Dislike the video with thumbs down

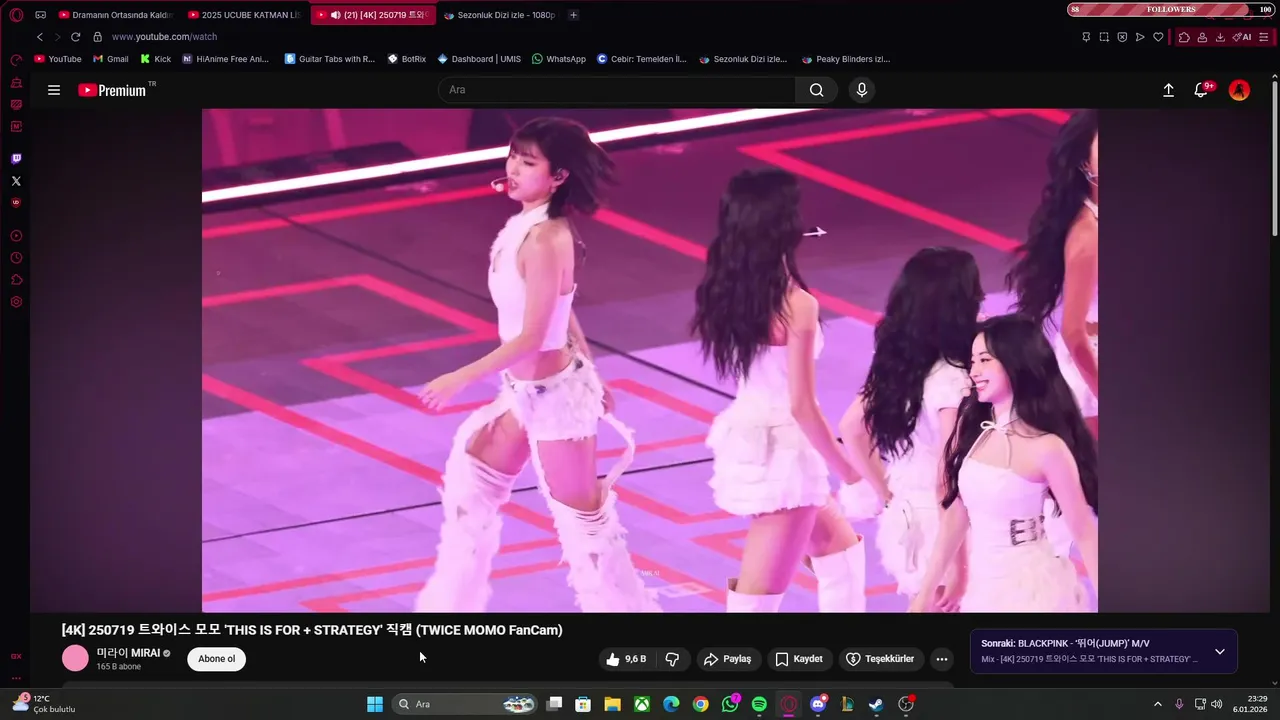coord(672,659)
